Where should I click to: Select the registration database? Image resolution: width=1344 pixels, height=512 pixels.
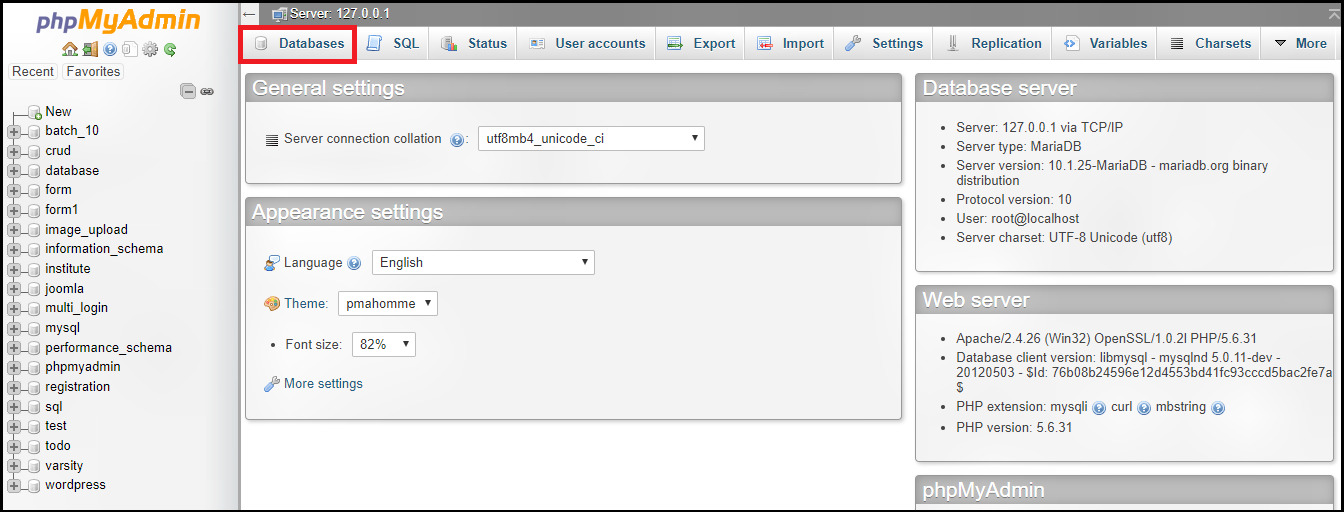pos(78,387)
